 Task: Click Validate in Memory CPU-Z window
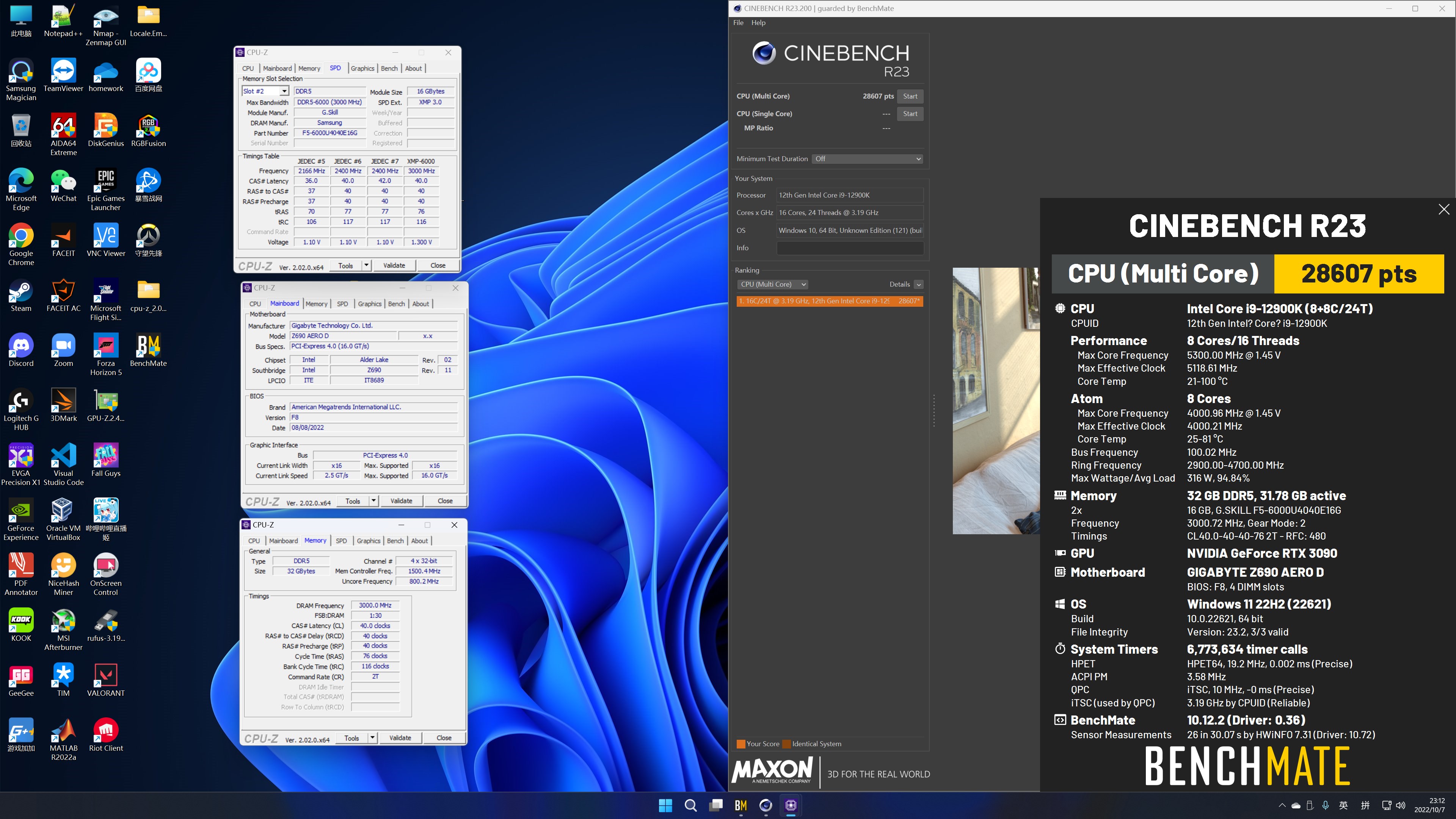pos(400,737)
